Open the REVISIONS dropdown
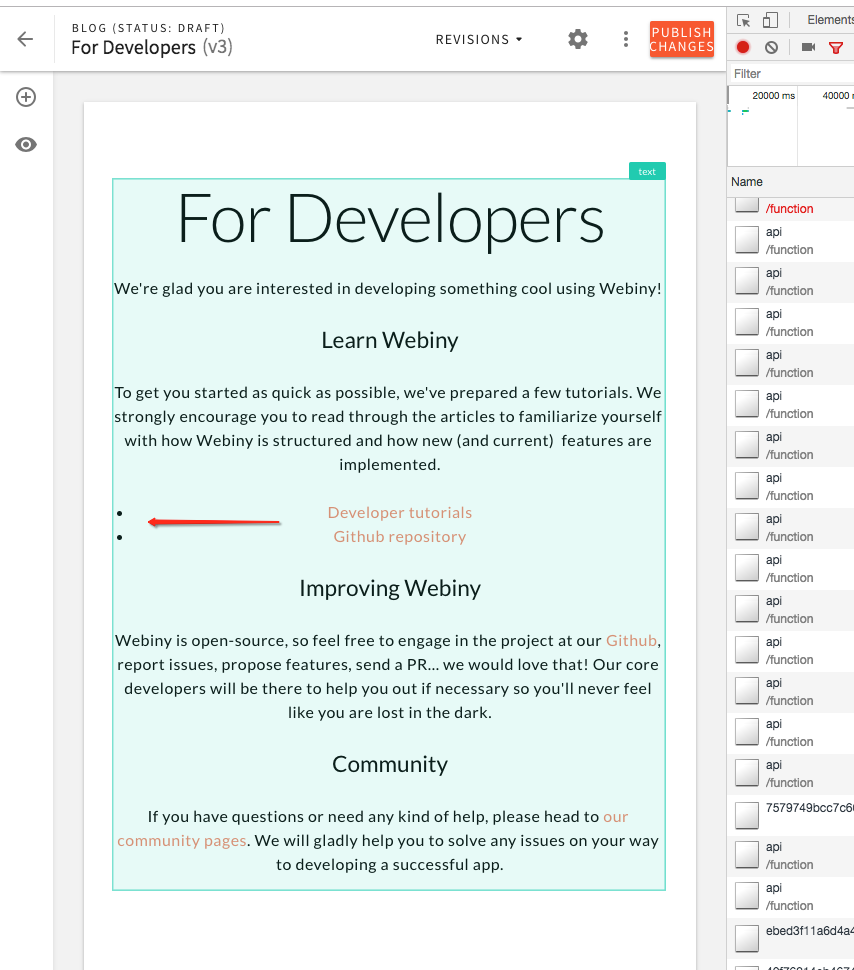 478,39
